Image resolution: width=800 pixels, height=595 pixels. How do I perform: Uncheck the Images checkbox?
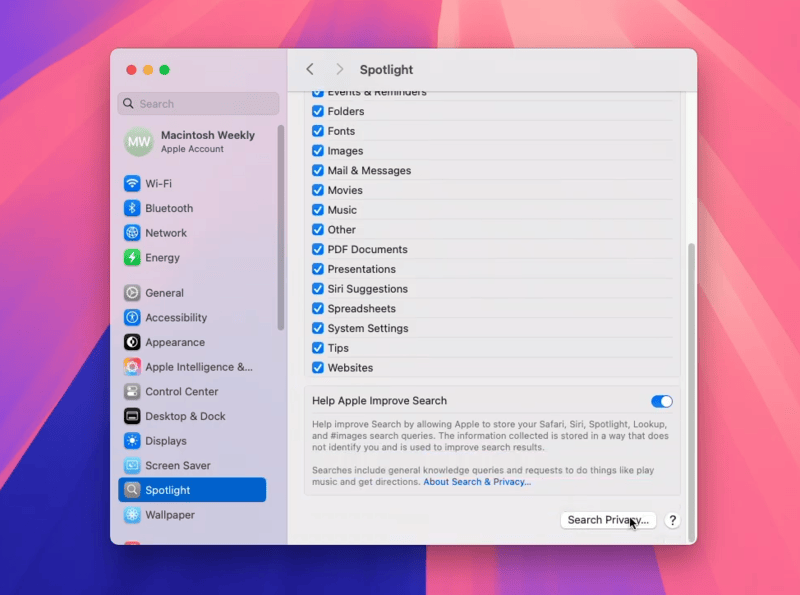coord(318,151)
